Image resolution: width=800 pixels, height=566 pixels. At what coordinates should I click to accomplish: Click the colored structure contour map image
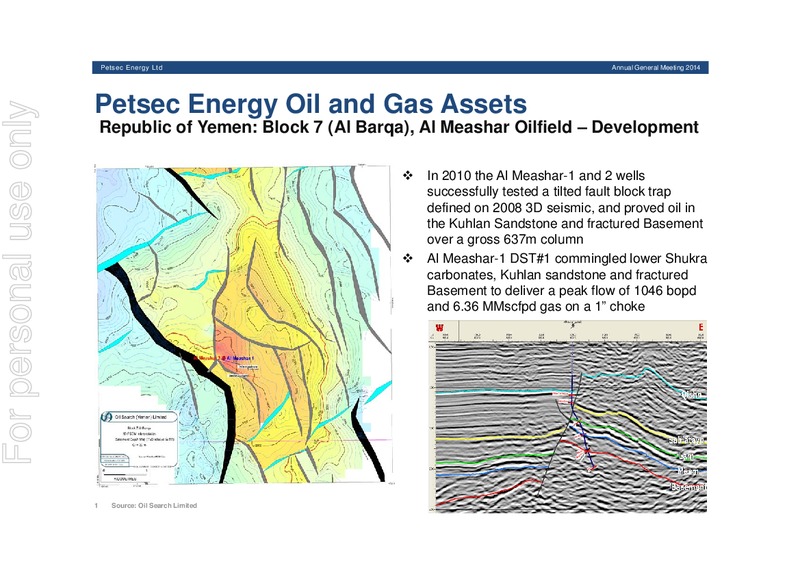pos(244,325)
